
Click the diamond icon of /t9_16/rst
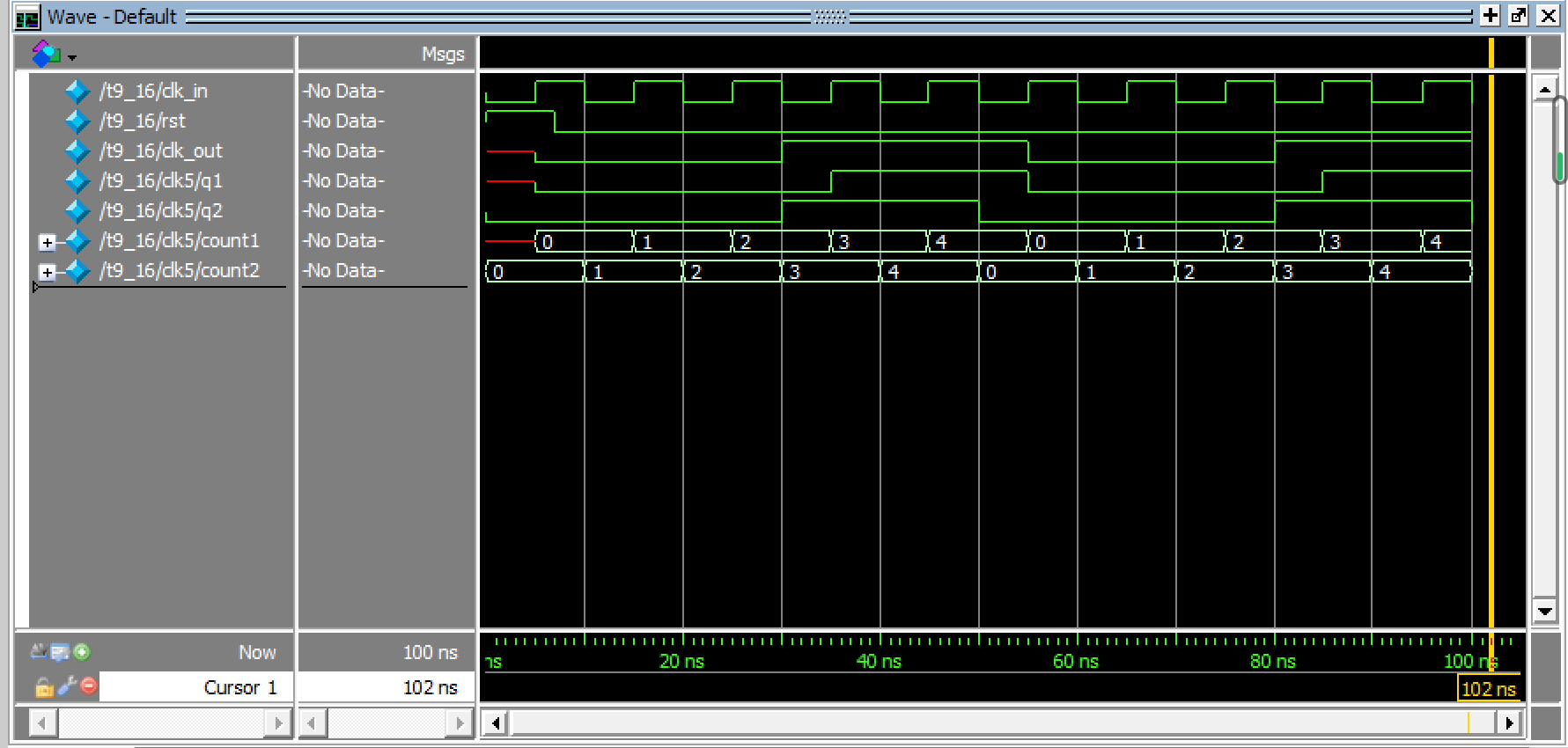(x=78, y=121)
